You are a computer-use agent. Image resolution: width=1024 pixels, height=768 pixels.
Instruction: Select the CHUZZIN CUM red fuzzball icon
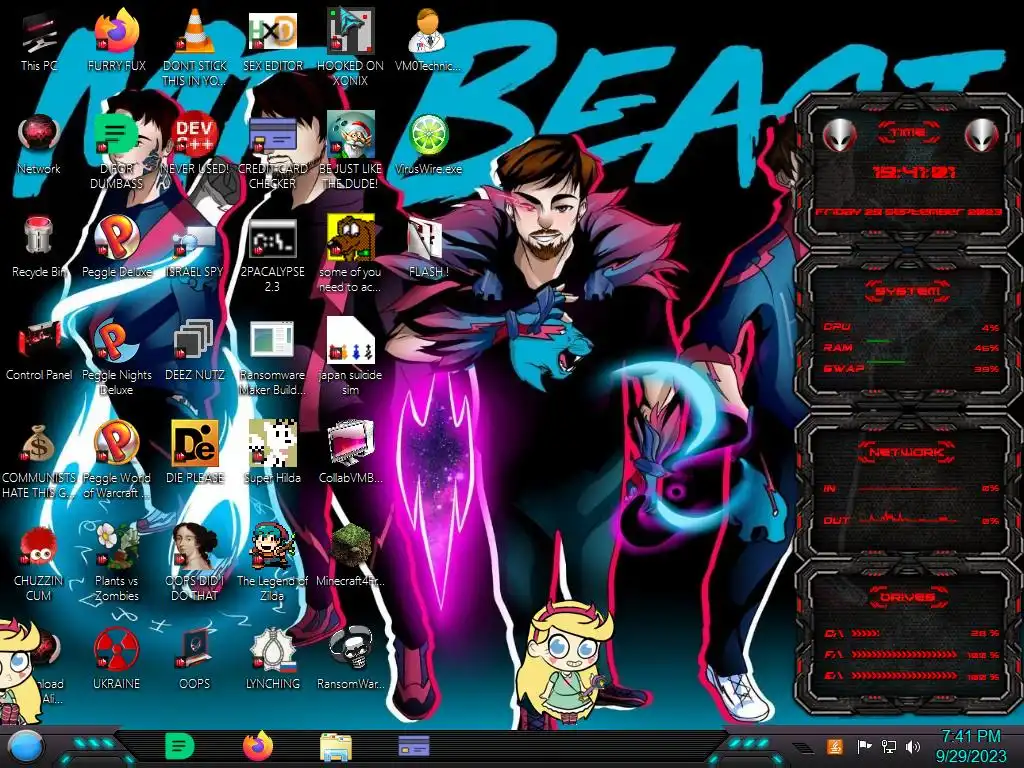(x=39, y=563)
